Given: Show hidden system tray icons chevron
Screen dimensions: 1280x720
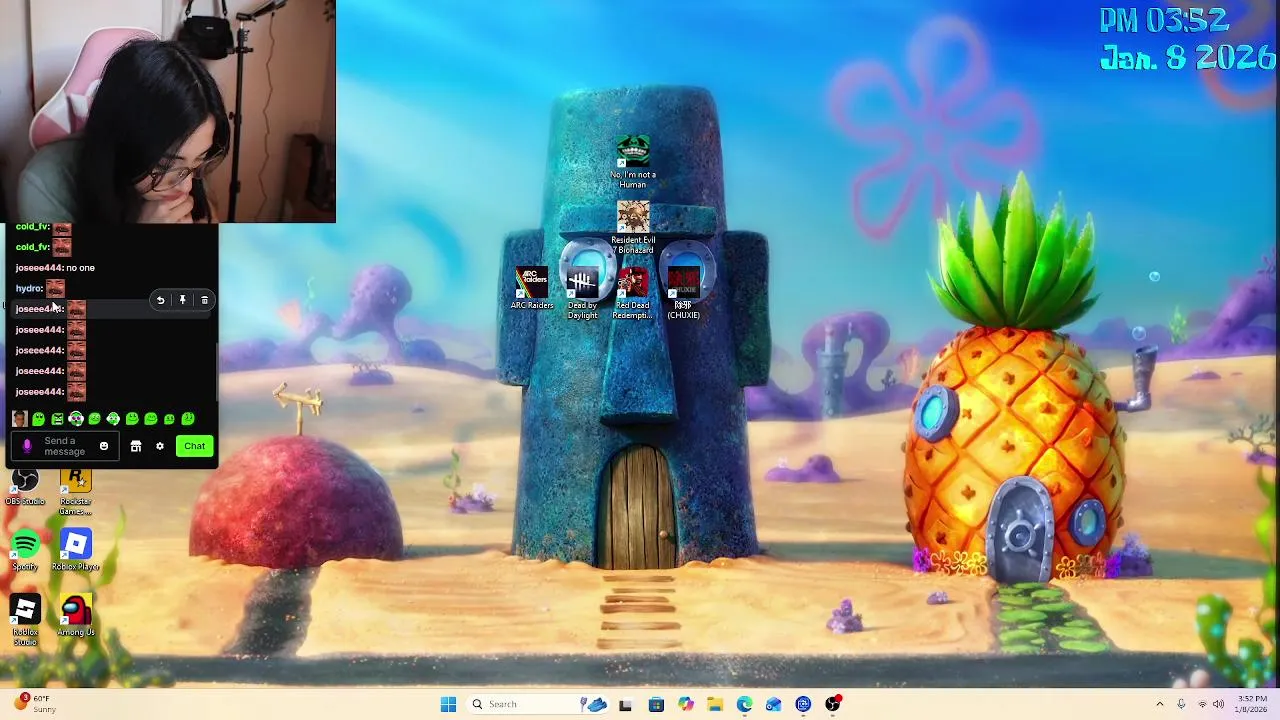Looking at the screenshot, I should point(1159,705).
